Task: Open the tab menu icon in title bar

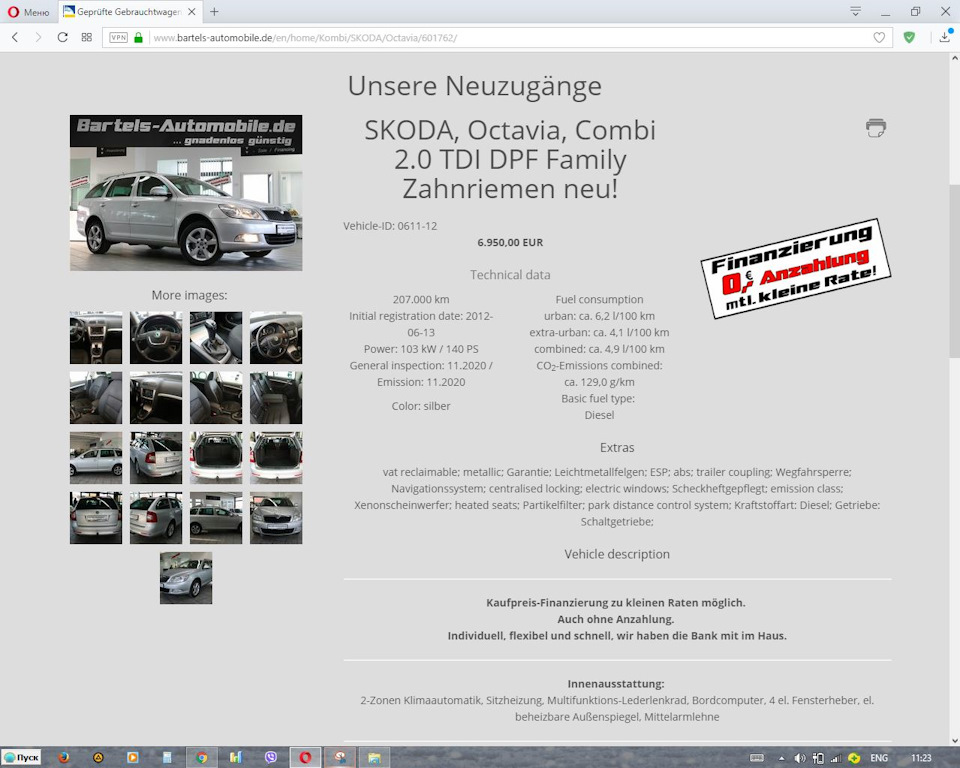Action: (856, 11)
